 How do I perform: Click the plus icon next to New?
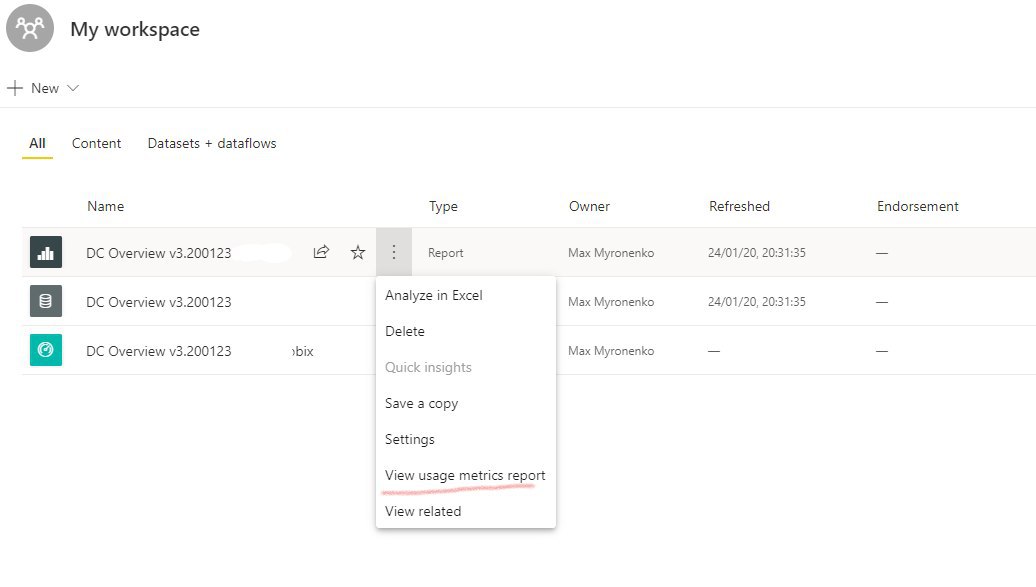tap(15, 88)
